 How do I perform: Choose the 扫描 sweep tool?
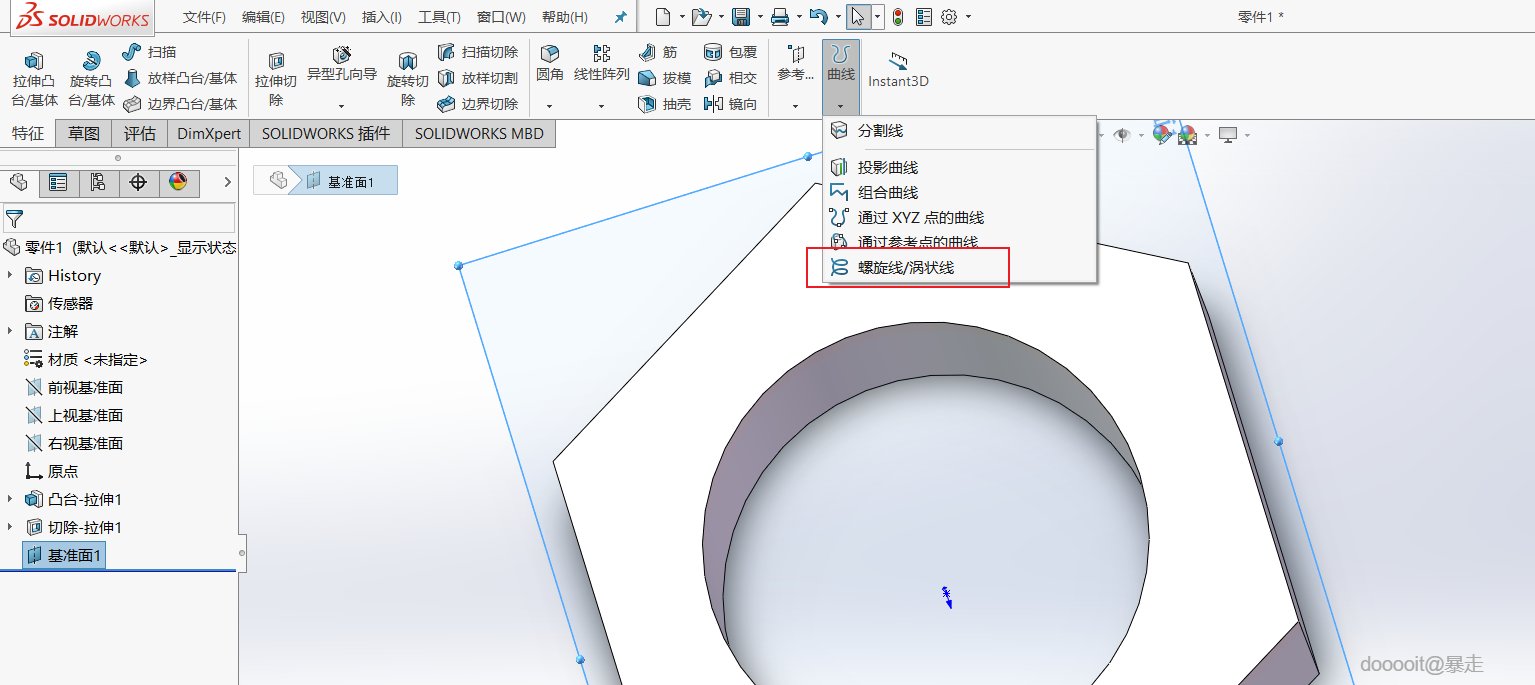point(150,52)
